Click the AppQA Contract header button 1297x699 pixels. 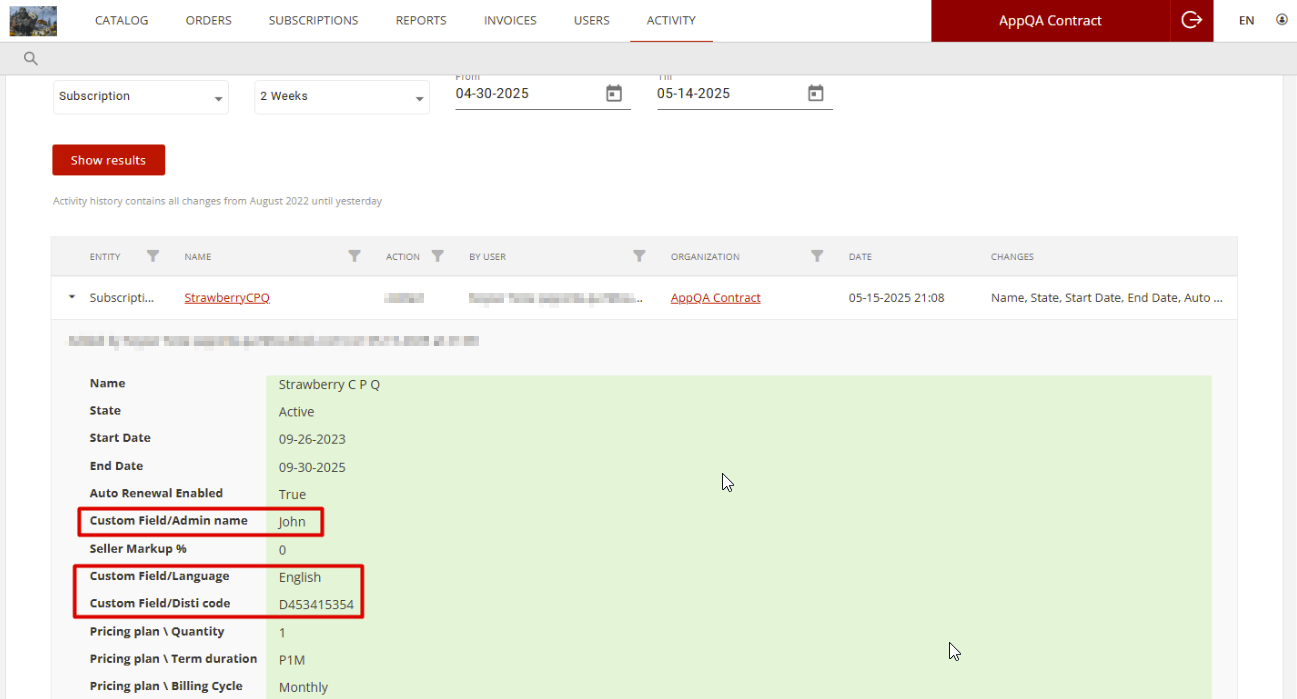pyautogui.click(x=1050, y=20)
